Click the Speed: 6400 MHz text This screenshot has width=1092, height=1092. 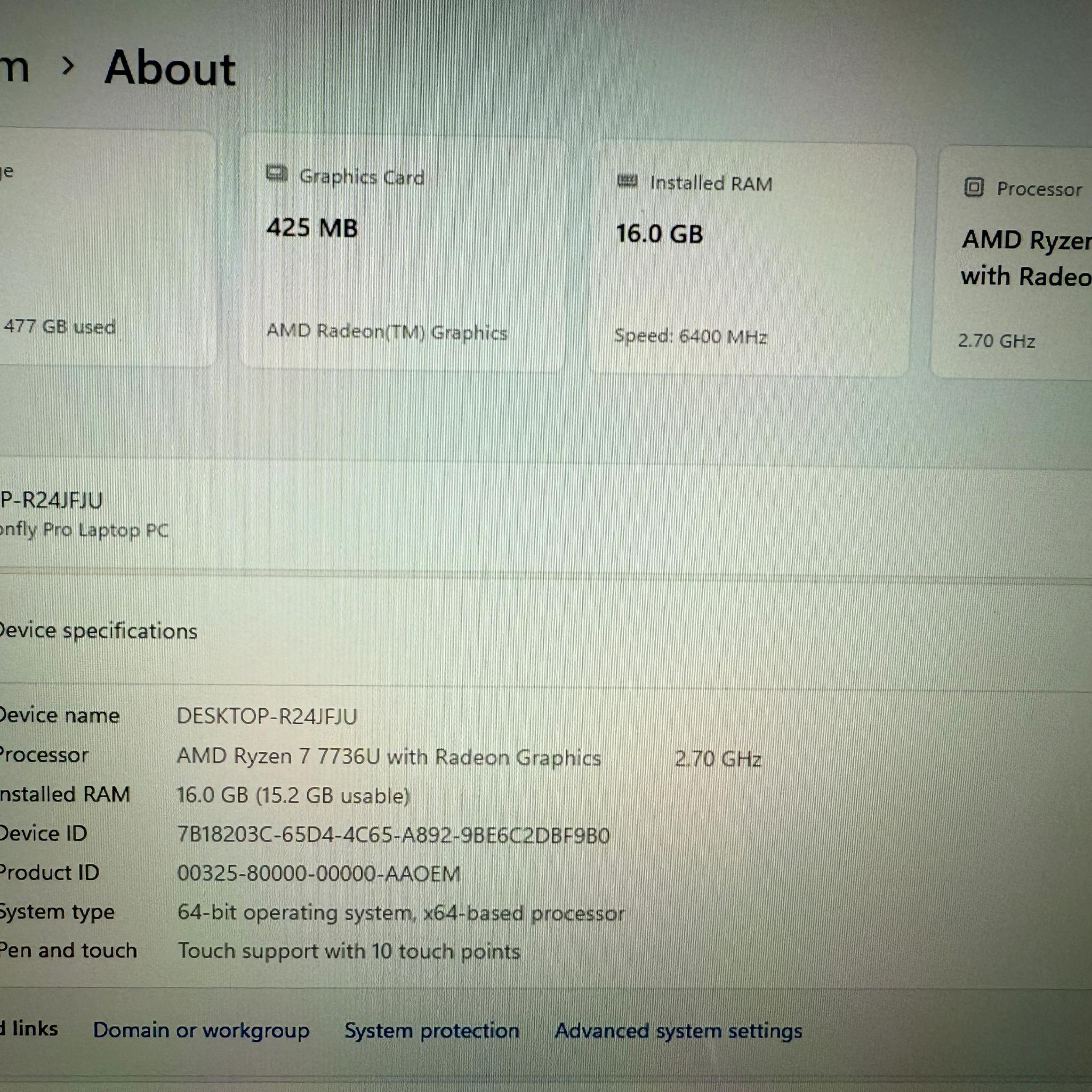coord(690,336)
